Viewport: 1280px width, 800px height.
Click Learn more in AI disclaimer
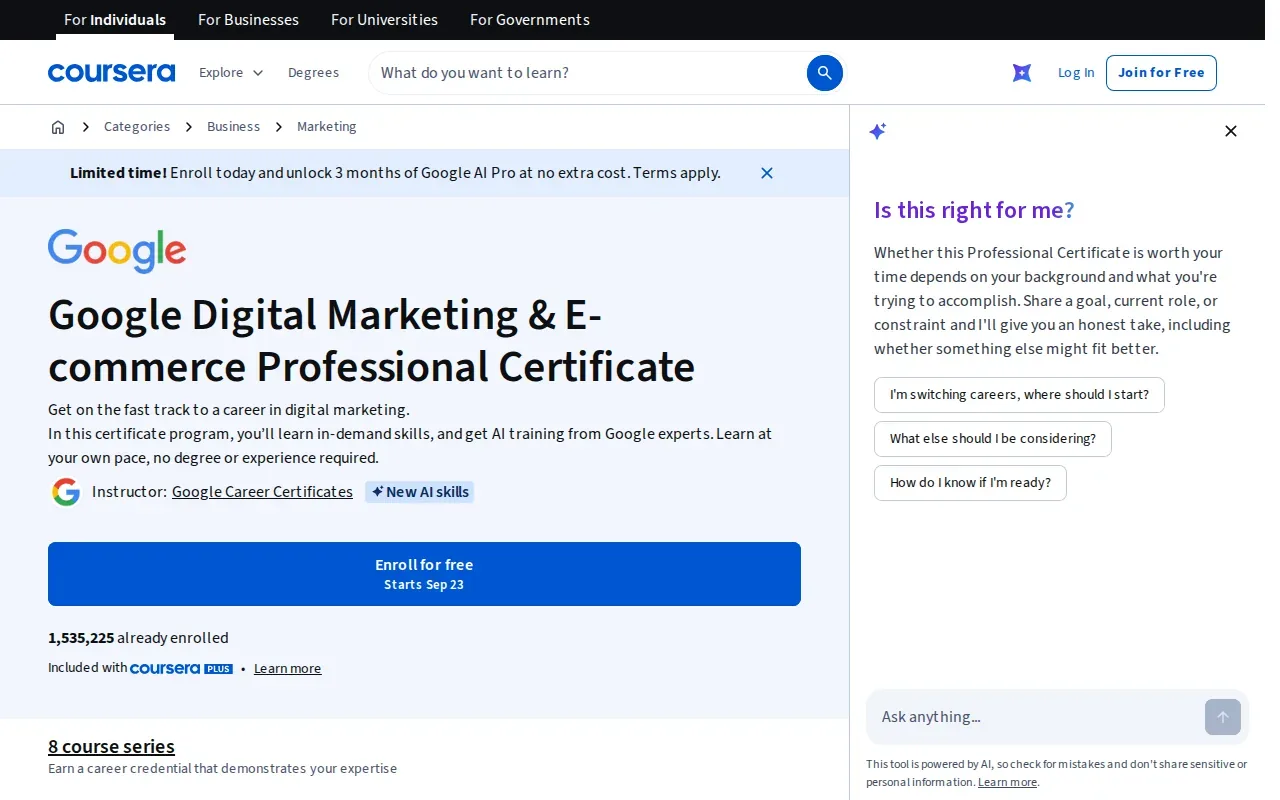pyautogui.click(x=1008, y=783)
